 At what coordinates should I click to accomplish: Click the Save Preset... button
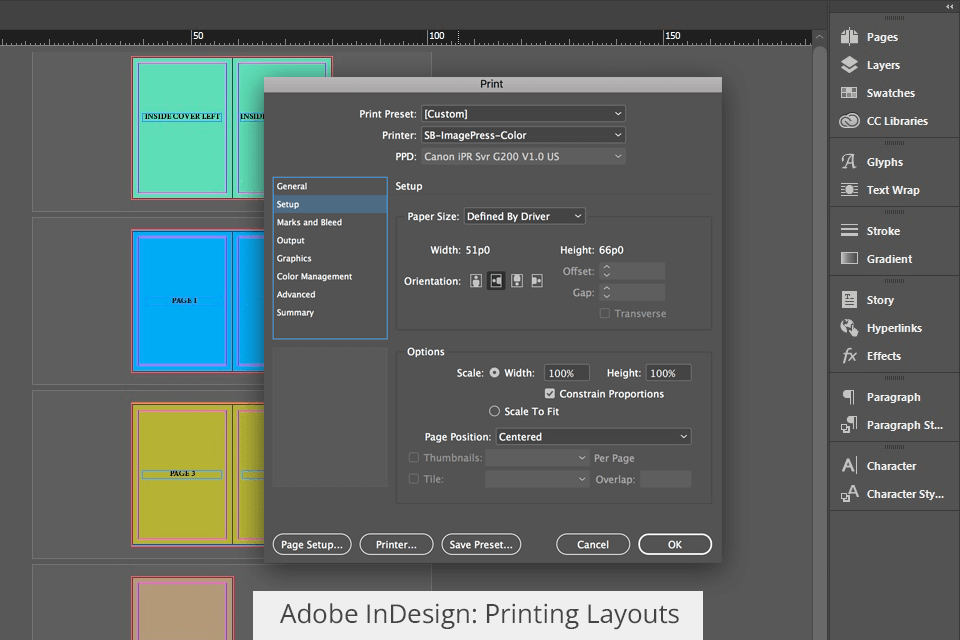(x=481, y=544)
